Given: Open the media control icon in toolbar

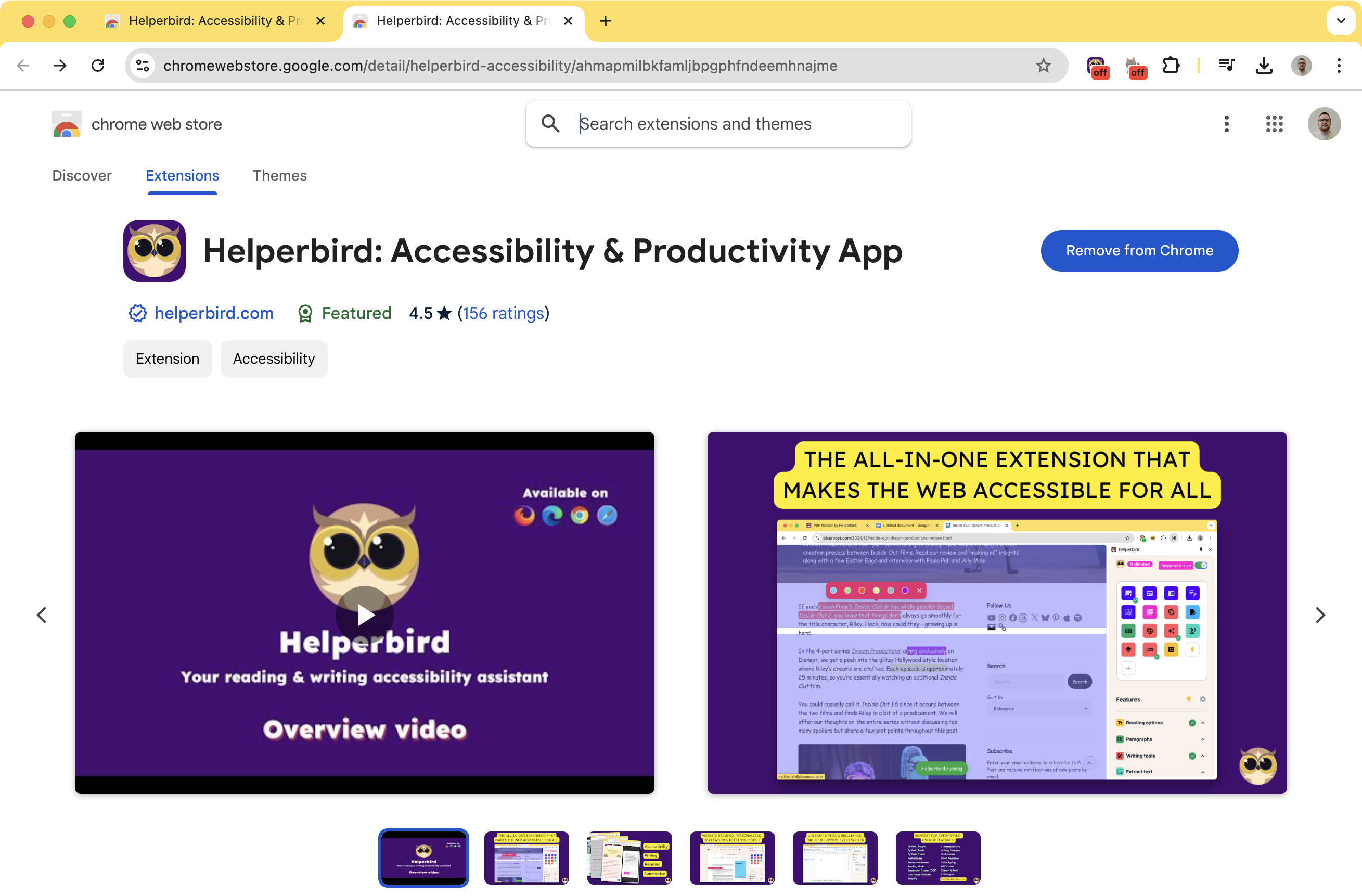Looking at the screenshot, I should point(1226,65).
